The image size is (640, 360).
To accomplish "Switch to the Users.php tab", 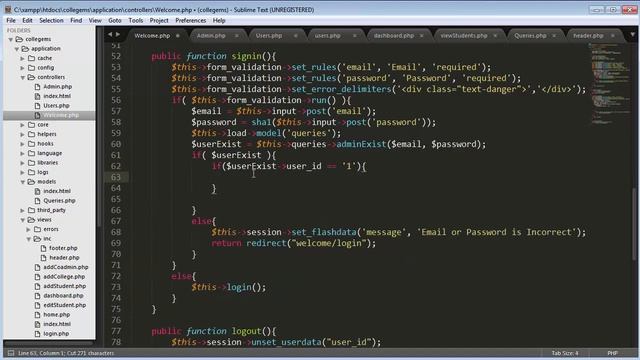I will click(269, 36).
